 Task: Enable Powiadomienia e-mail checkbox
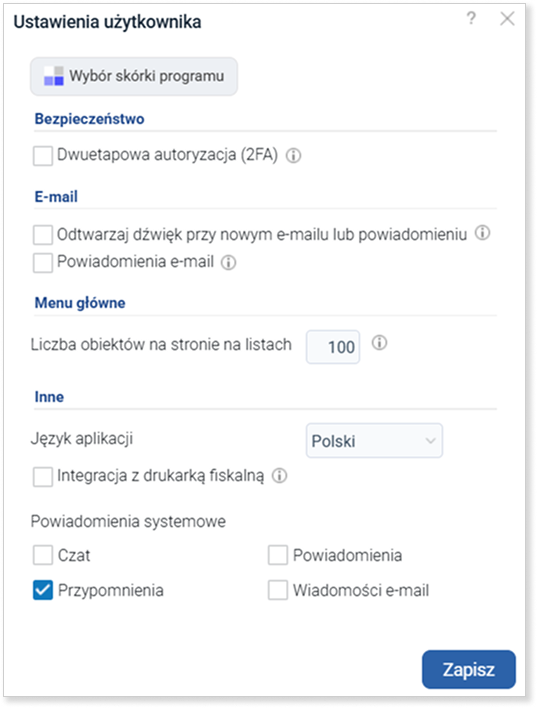coord(43,263)
